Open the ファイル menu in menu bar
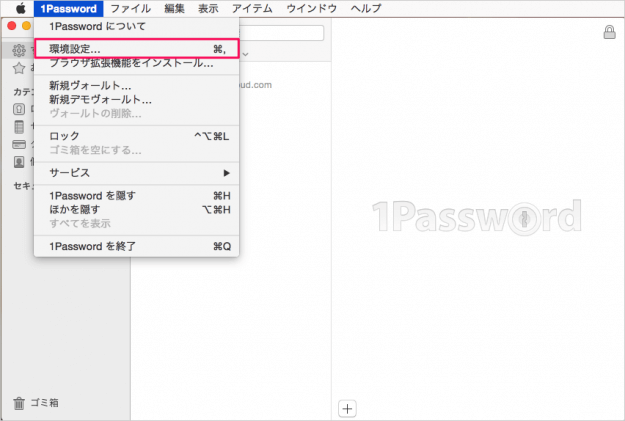This screenshot has width=625, height=421. [x=130, y=8]
